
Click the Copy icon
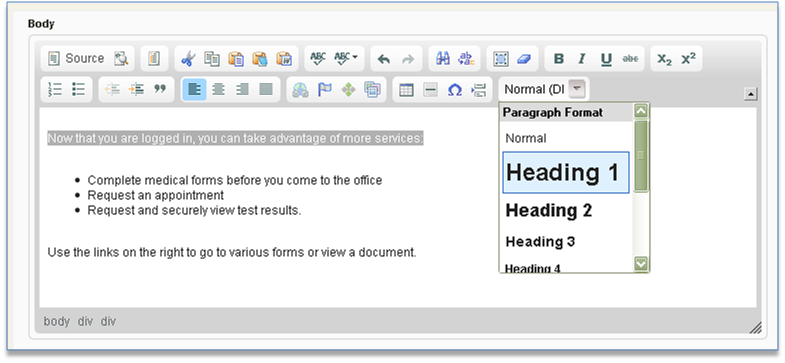pyautogui.click(x=212, y=59)
